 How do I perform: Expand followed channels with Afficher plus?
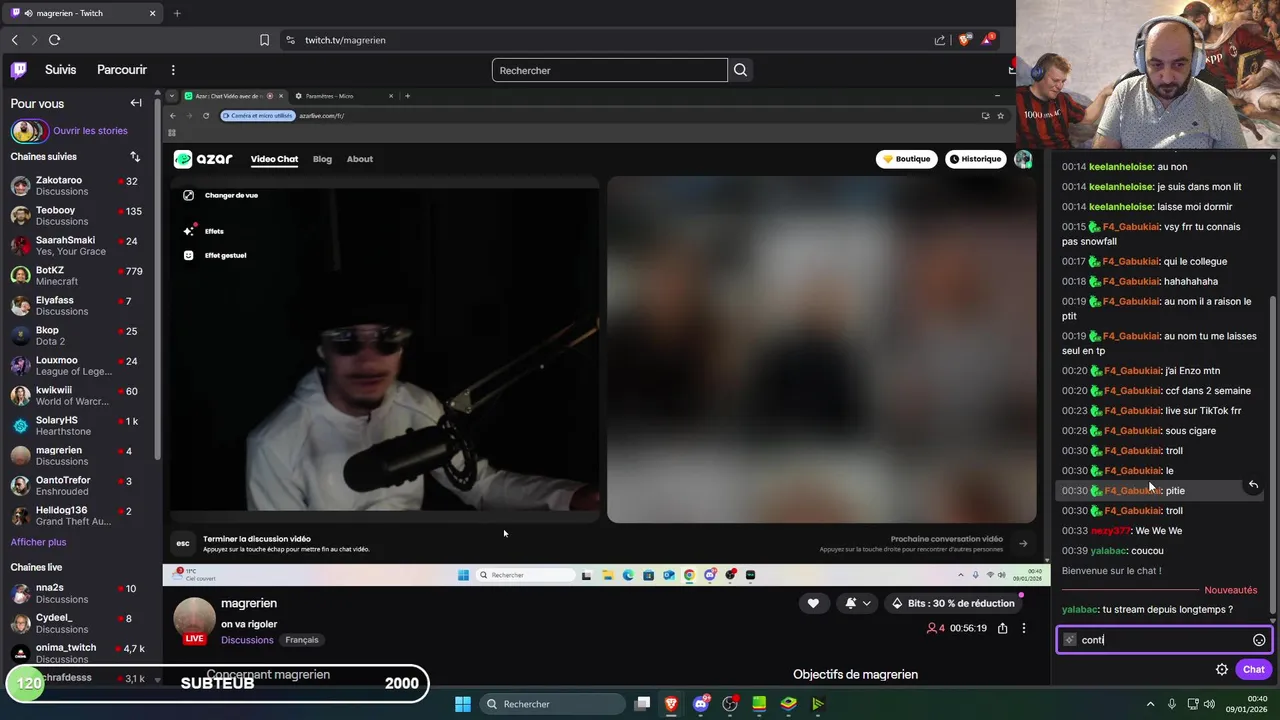point(38,542)
